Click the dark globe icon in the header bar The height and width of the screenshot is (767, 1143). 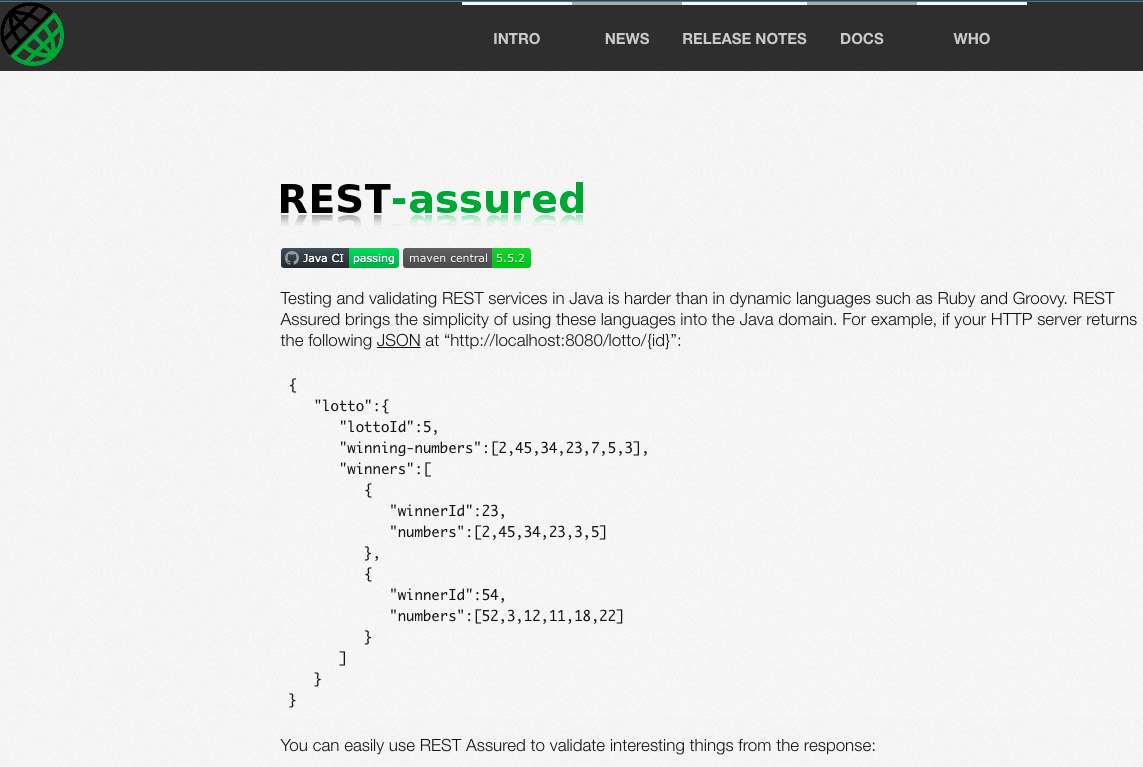(32, 34)
